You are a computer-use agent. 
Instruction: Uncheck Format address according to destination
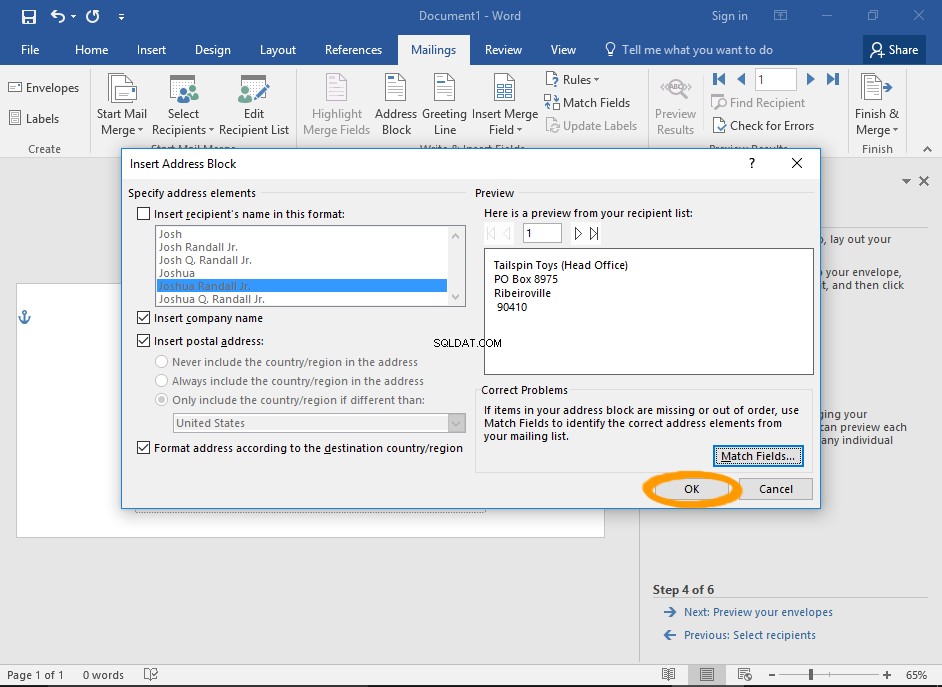[144, 447]
